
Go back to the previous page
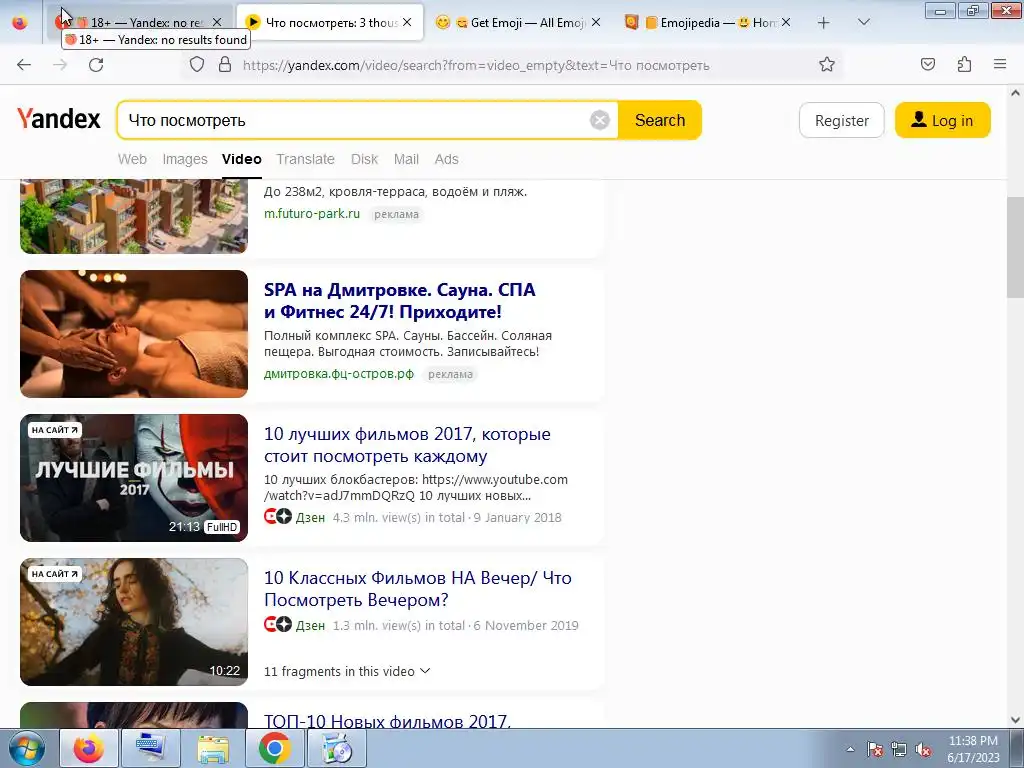(24, 65)
